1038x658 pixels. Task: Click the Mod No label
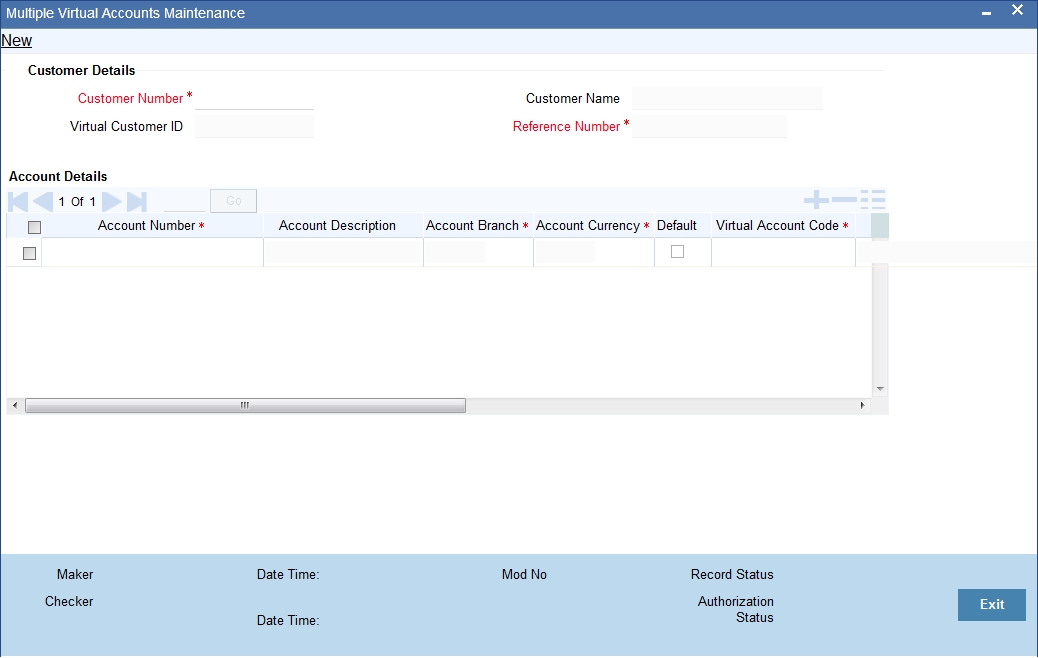524,575
